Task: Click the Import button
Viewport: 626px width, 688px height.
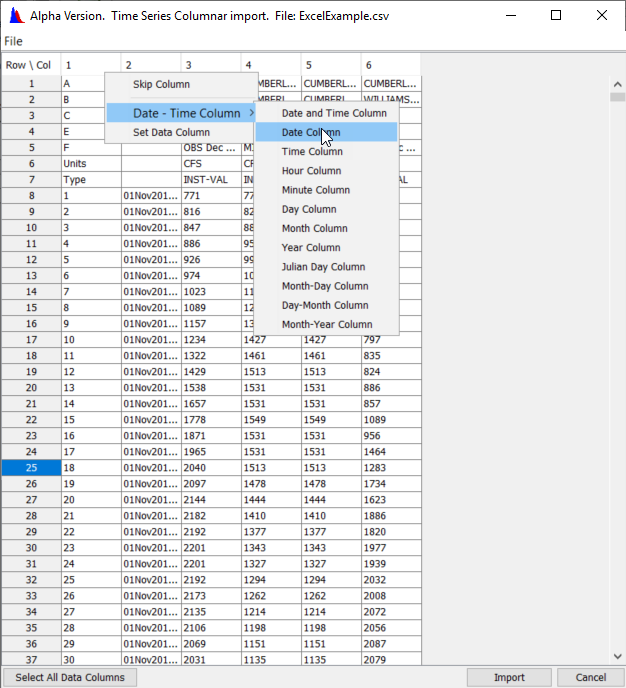Action: 508,677
